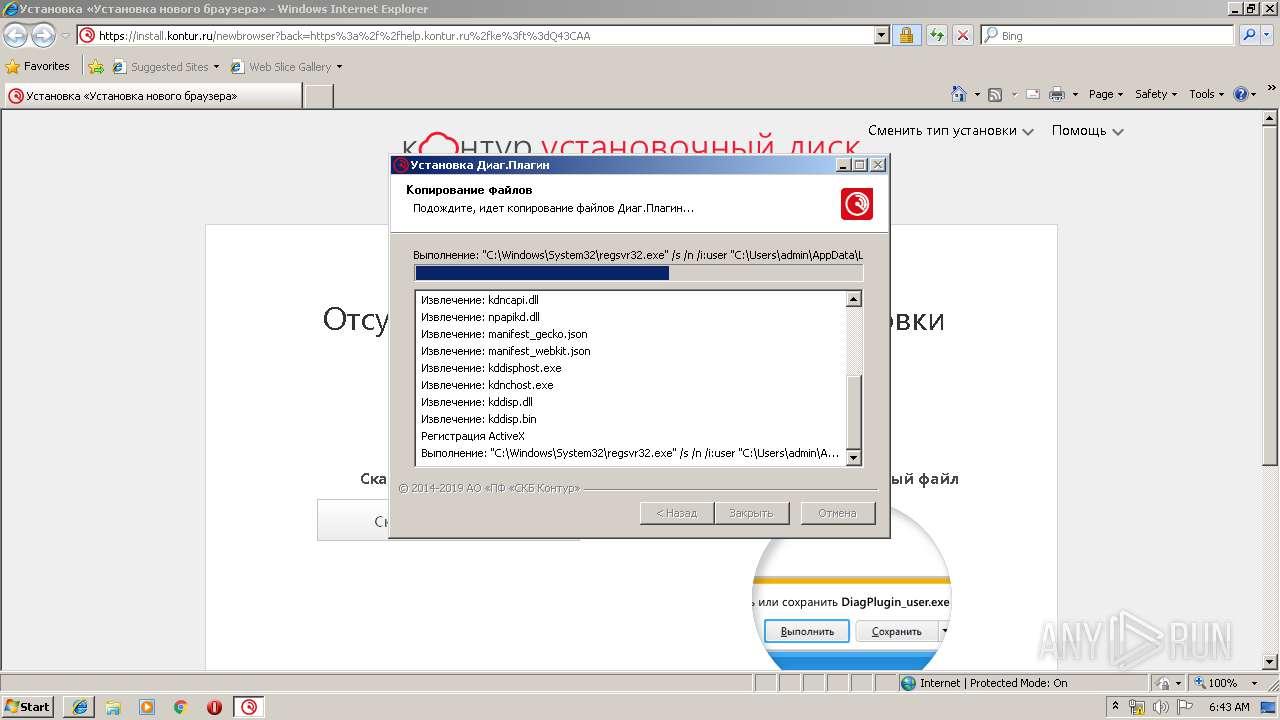1280x720 pixels.
Task: Open the address bar URL dropdown
Action: pyautogui.click(x=881, y=36)
